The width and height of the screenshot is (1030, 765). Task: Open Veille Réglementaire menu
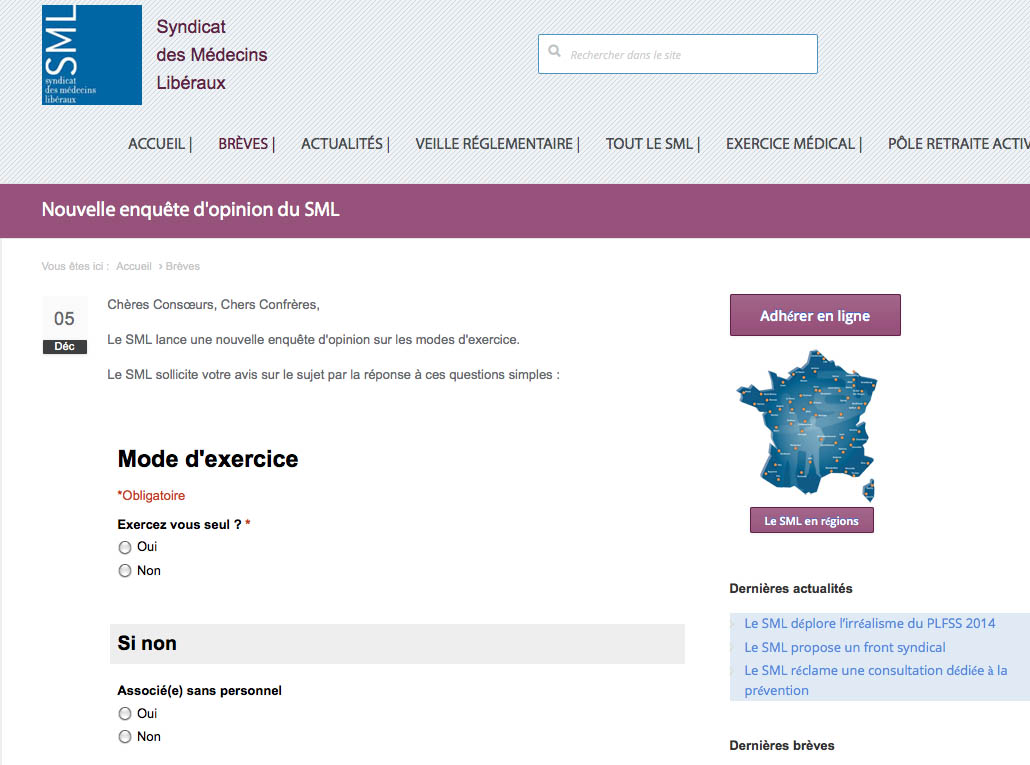(x=494, y=144)
